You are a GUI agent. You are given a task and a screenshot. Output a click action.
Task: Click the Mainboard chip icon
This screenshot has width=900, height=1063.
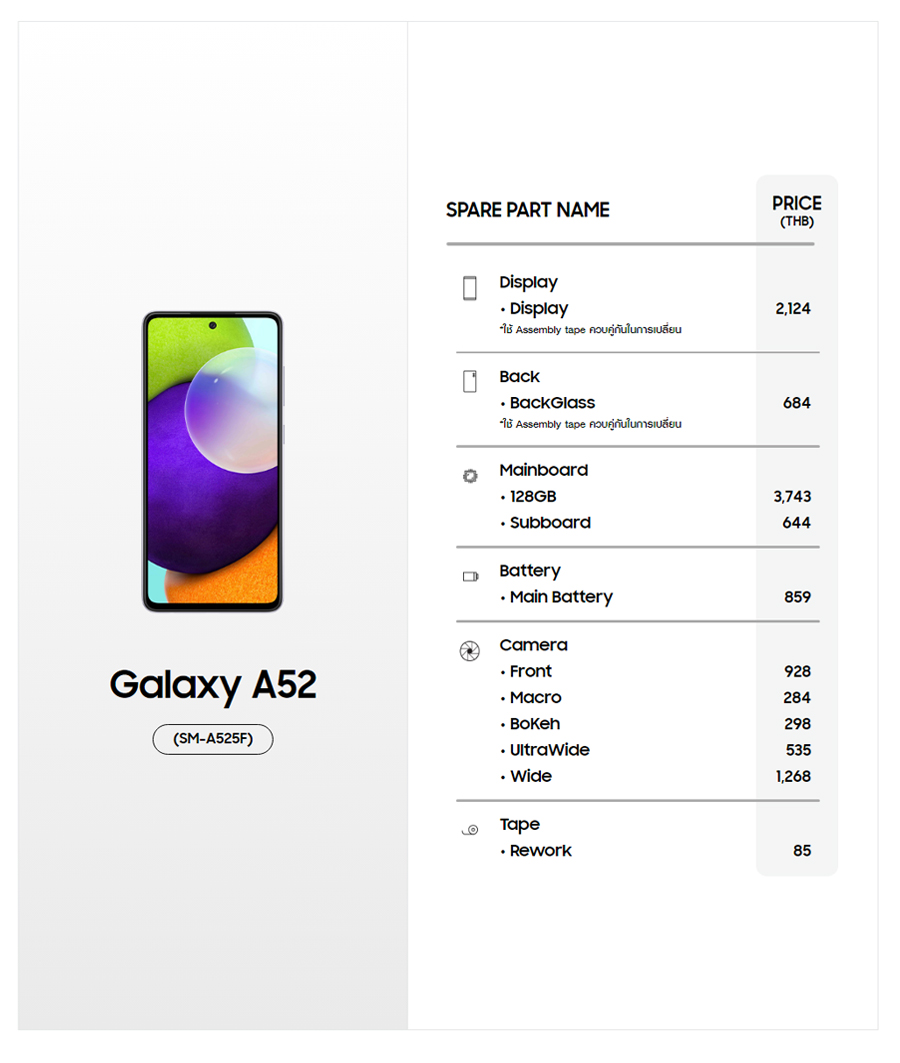point(470,476)
